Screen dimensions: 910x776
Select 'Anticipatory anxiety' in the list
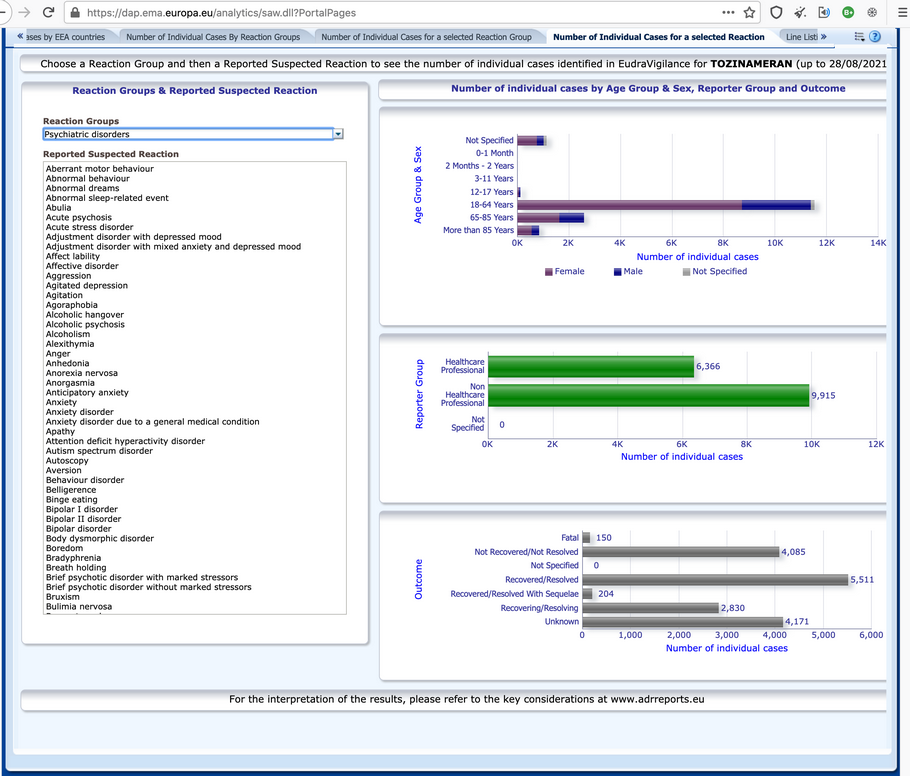tap(87, 393)
